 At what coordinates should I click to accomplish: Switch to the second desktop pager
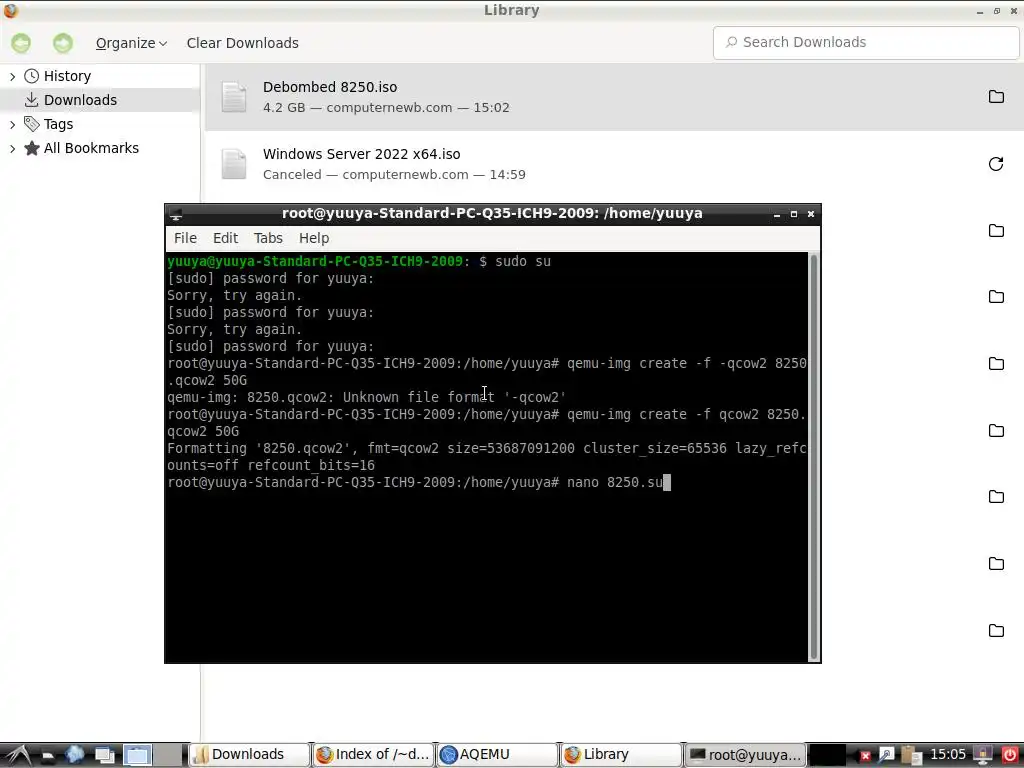(169, 755)
